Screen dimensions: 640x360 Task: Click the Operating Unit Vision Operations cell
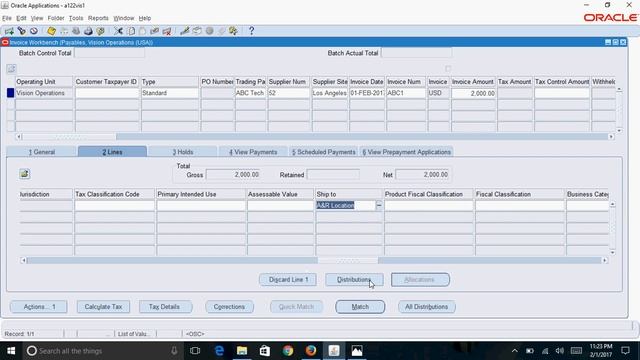point(44,93)
